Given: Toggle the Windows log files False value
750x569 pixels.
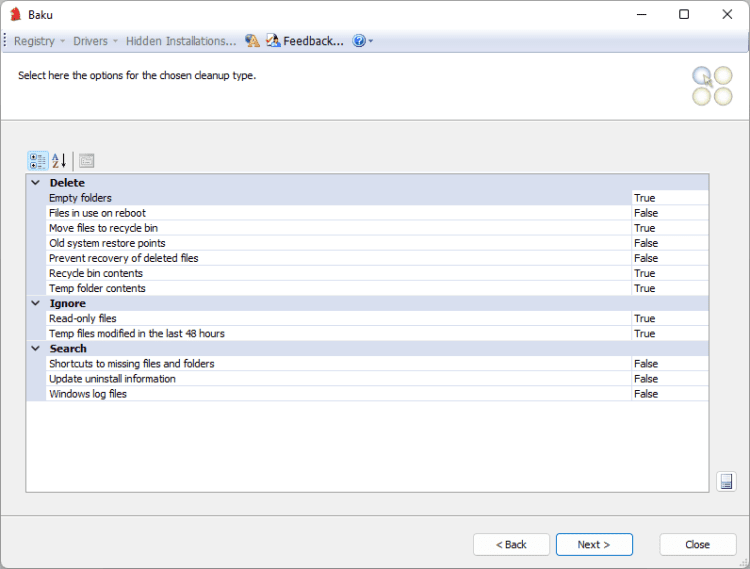Looking at the screenshot, I should [x=669, y=394].
